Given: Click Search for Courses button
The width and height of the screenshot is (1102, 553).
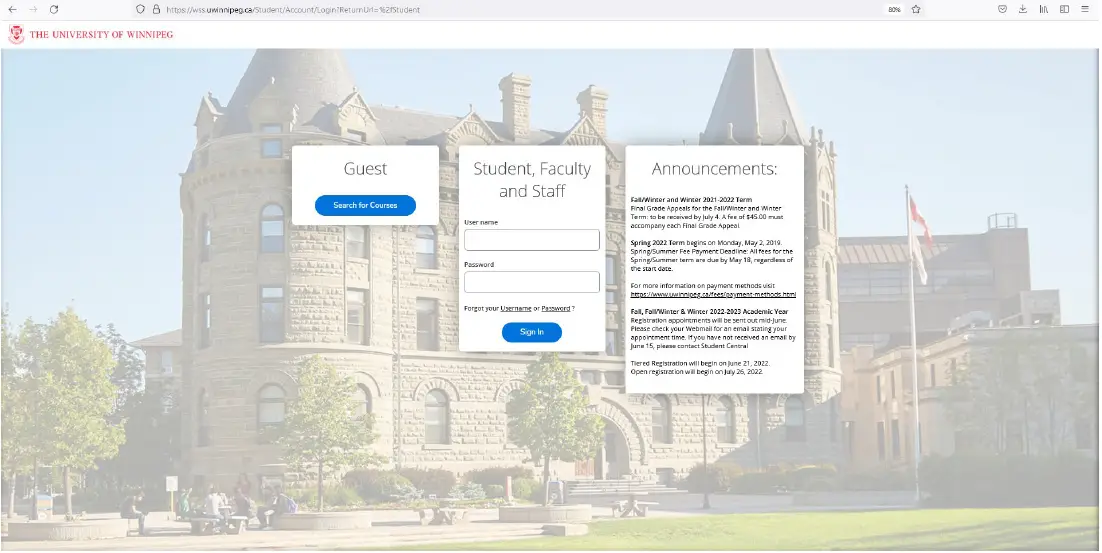Looking at the screenshot, I should (365, 205).
